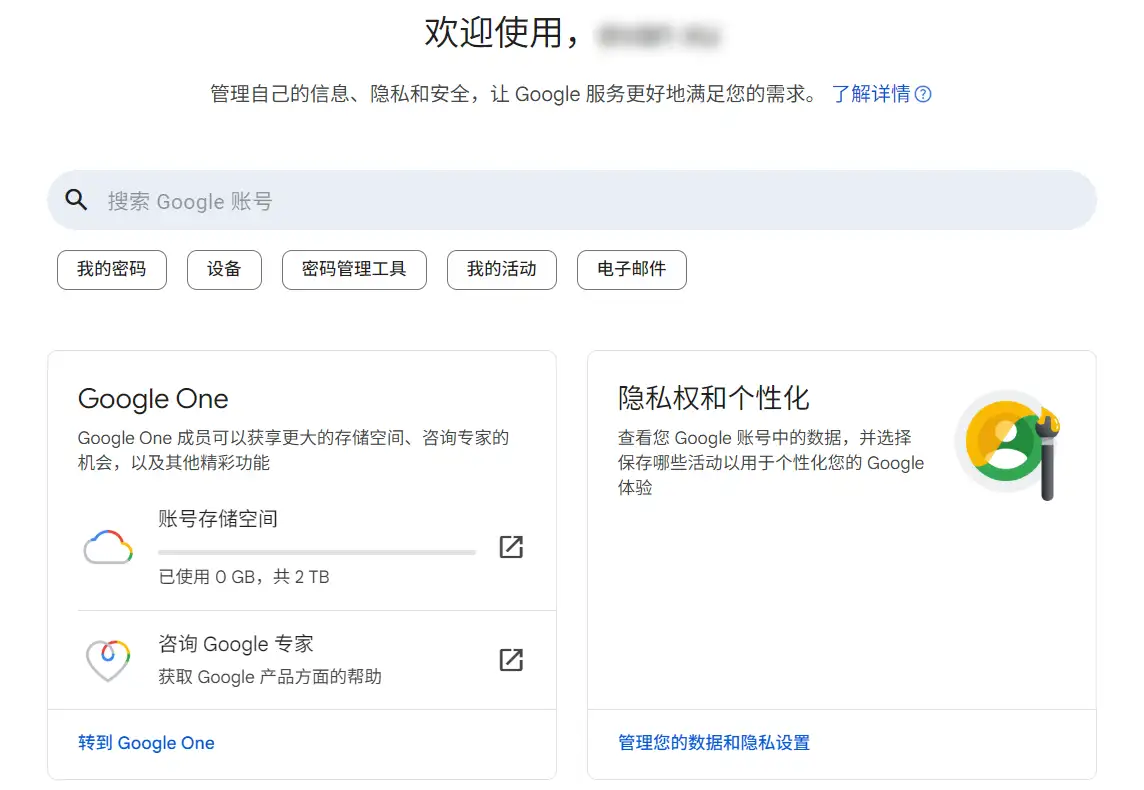The width and height of the screenshot is (1144, 790).
Task: Open 管理您的数据和隐私设置
Action: [x=714, y=742]
